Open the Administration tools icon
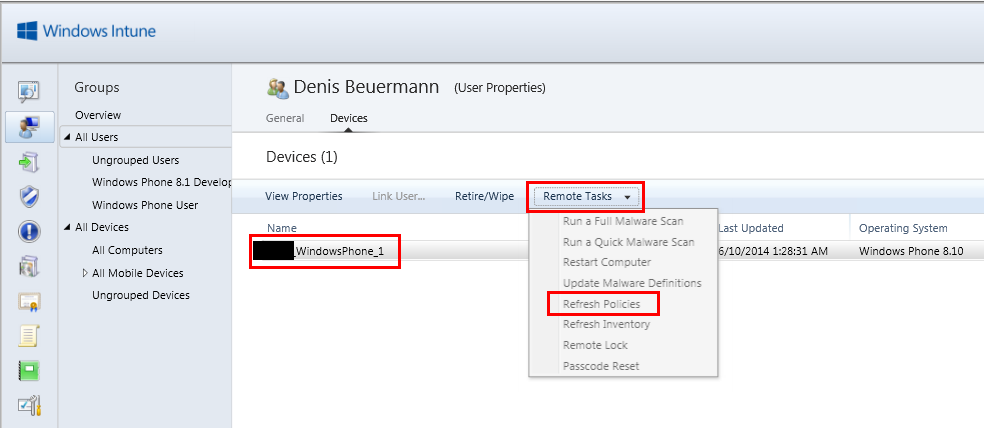The width and height of the screenshot is (984, 428). coord(28,406)
